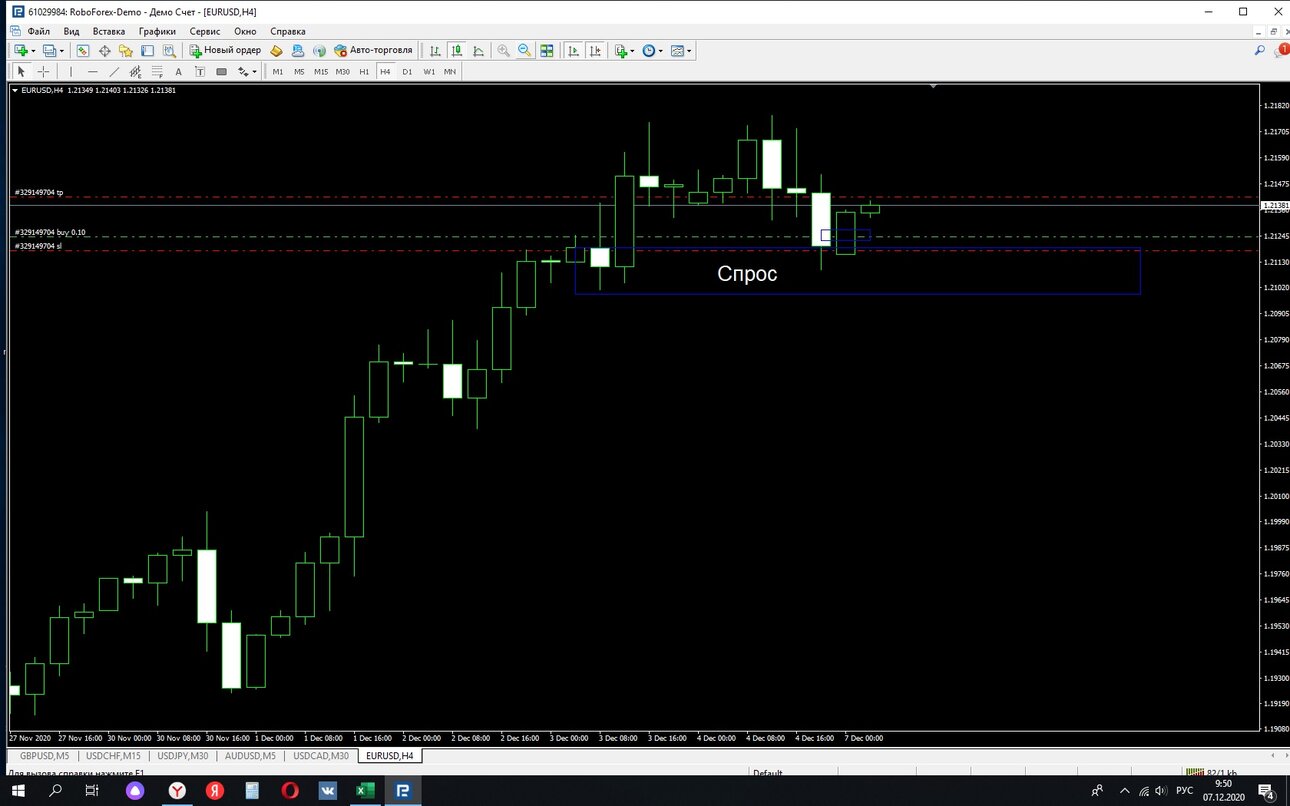Show the Terminal window

pyautogui.click(x=147, y=50)
